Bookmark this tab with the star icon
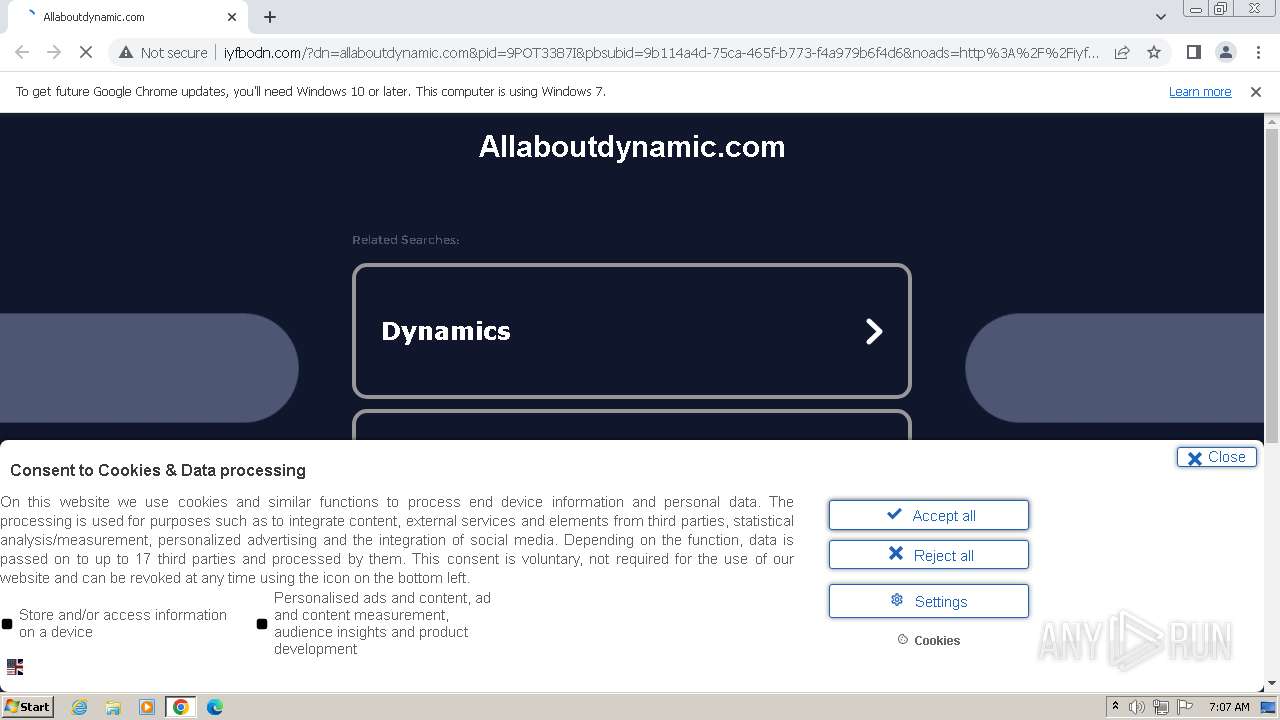 click(x=1154, y=52)
